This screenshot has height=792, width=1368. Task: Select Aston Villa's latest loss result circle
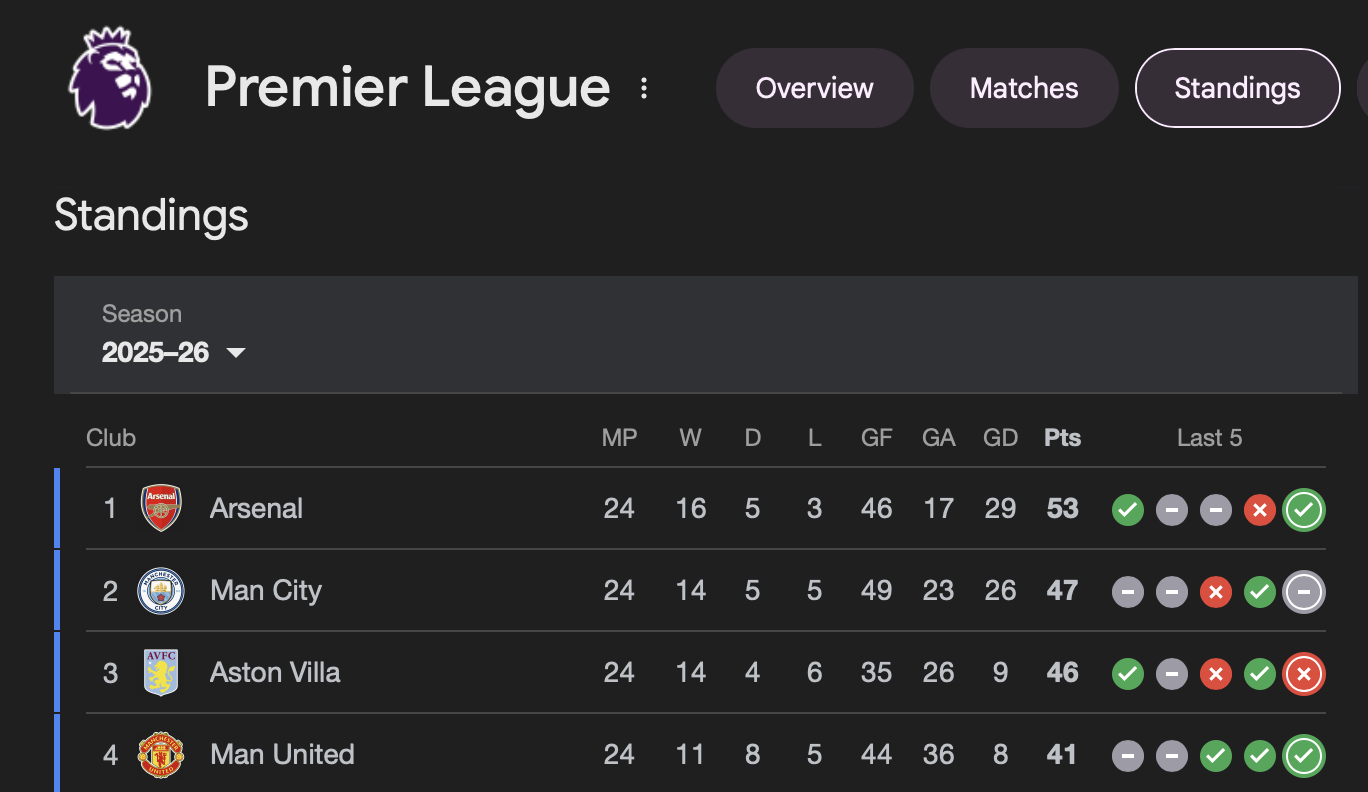pyautogui.click(x=1303, y=674)
